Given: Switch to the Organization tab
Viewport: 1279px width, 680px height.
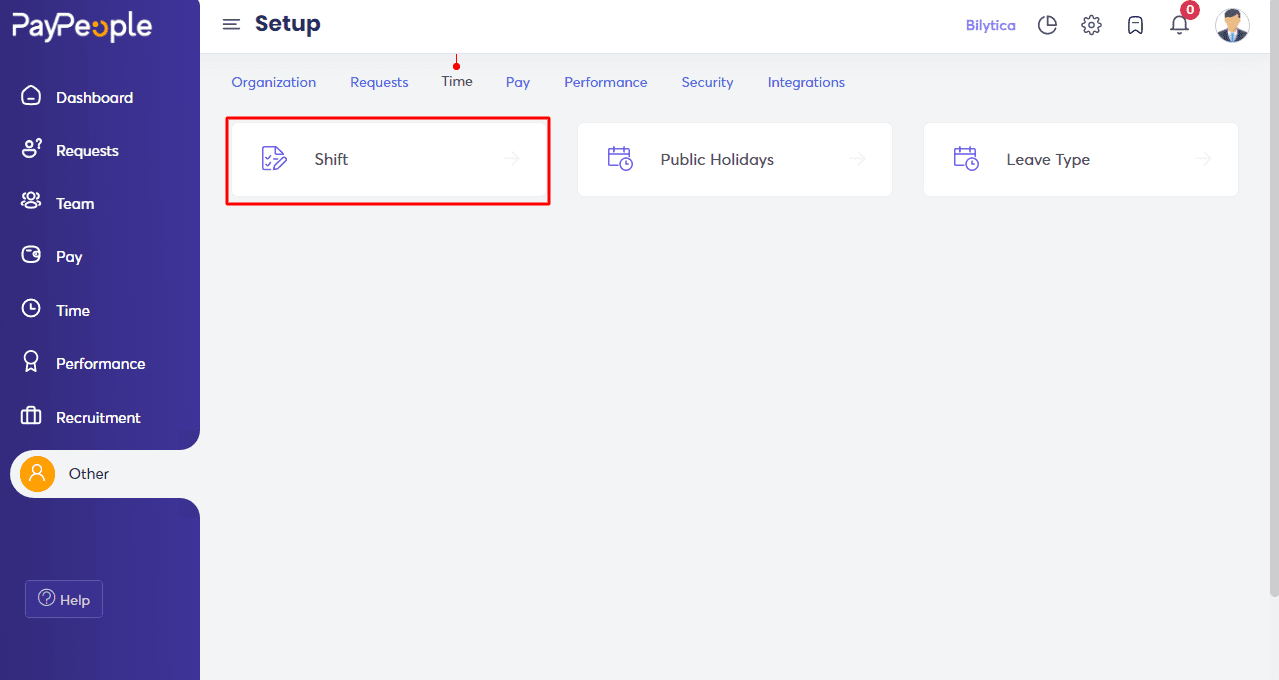Looking at the screenshot, I should pos(274,82).
